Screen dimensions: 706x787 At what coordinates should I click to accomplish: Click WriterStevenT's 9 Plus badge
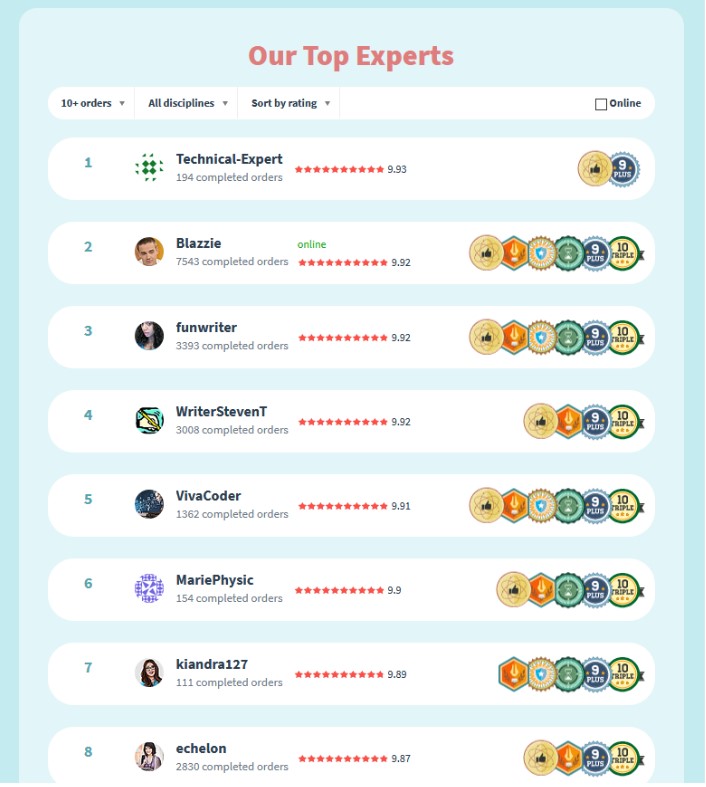coord(596,422)
